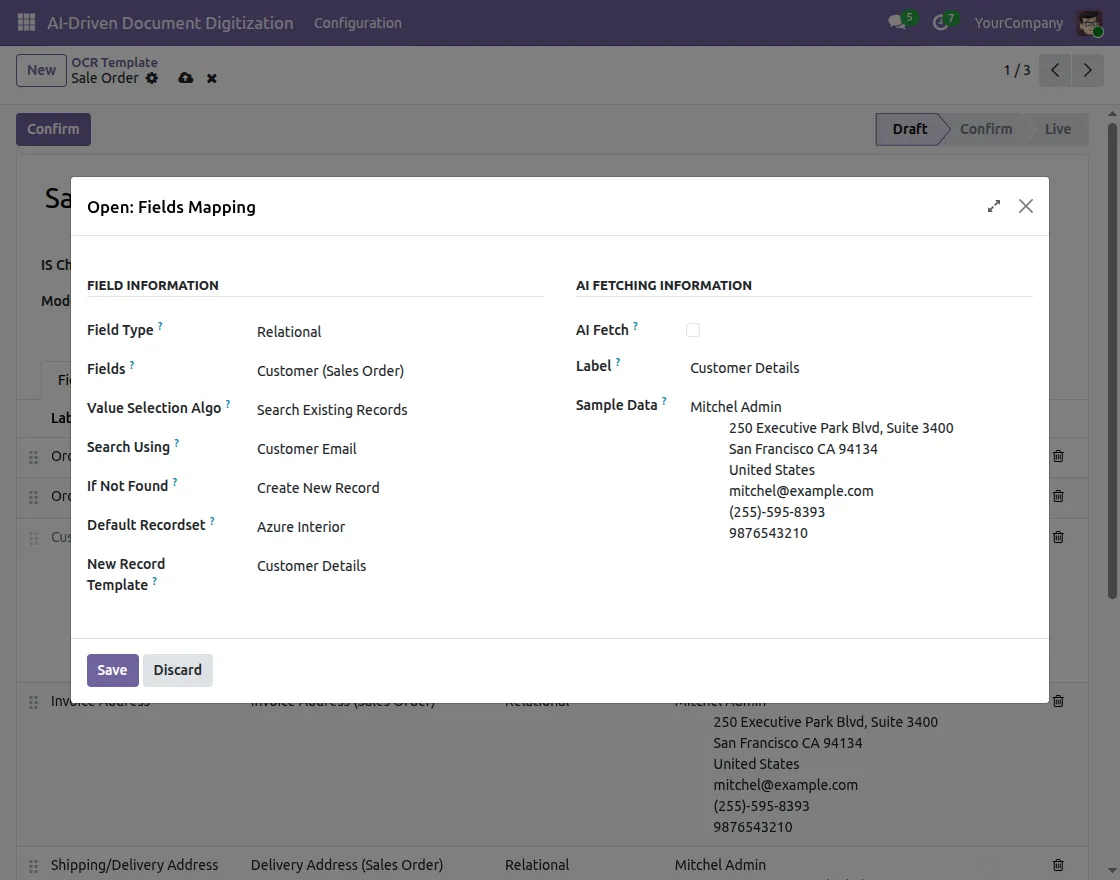
Task: Show help tooltip for If Not Found
Action: (x=174, y=482)
